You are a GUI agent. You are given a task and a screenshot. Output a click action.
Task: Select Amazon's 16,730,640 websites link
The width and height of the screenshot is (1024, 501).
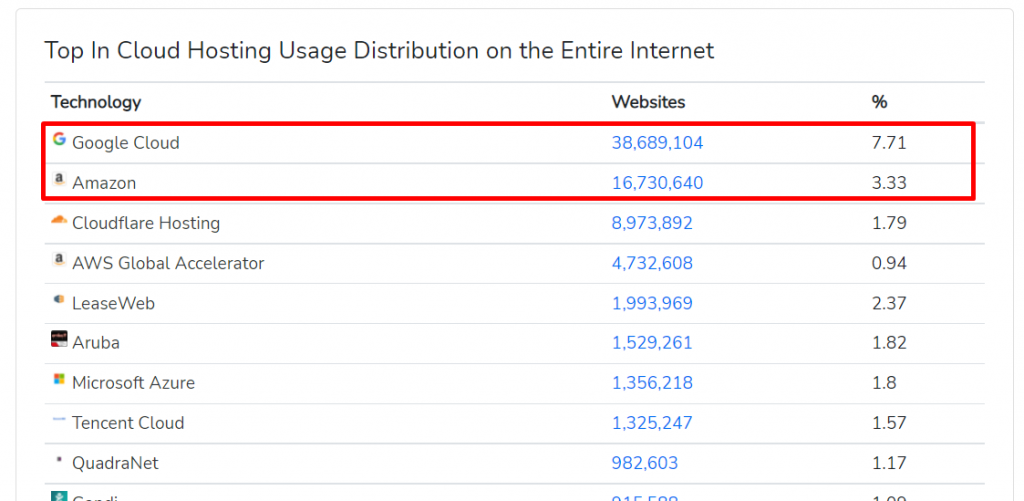click(657, 183)
